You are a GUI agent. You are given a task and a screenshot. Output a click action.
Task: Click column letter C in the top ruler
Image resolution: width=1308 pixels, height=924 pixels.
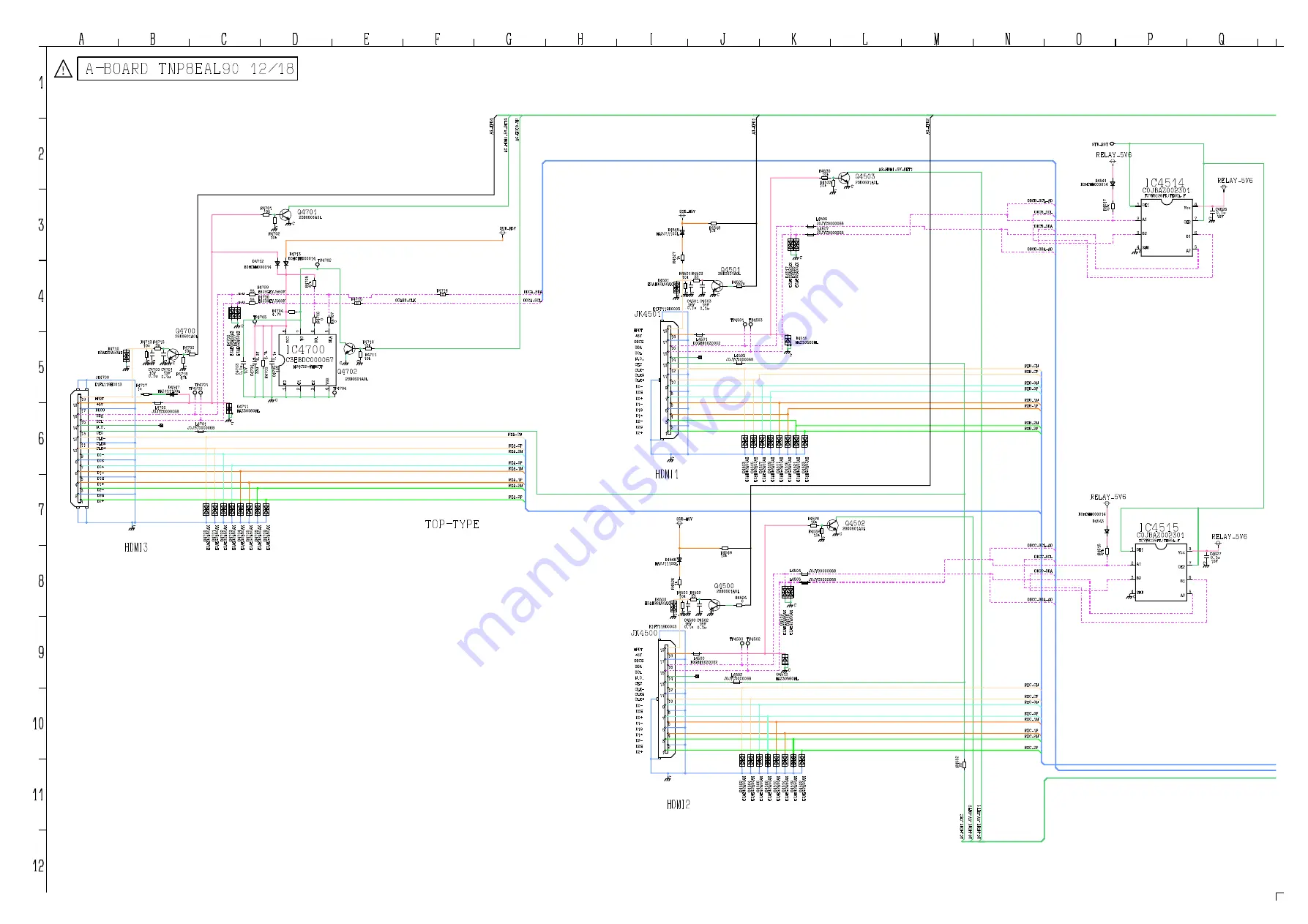(224, 40)
